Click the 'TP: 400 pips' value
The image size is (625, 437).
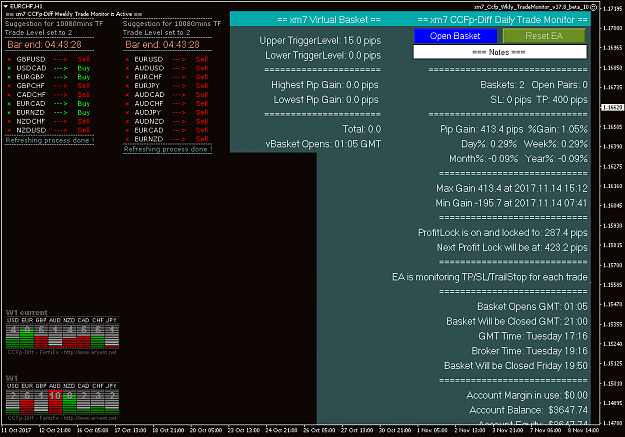point(562,100)
